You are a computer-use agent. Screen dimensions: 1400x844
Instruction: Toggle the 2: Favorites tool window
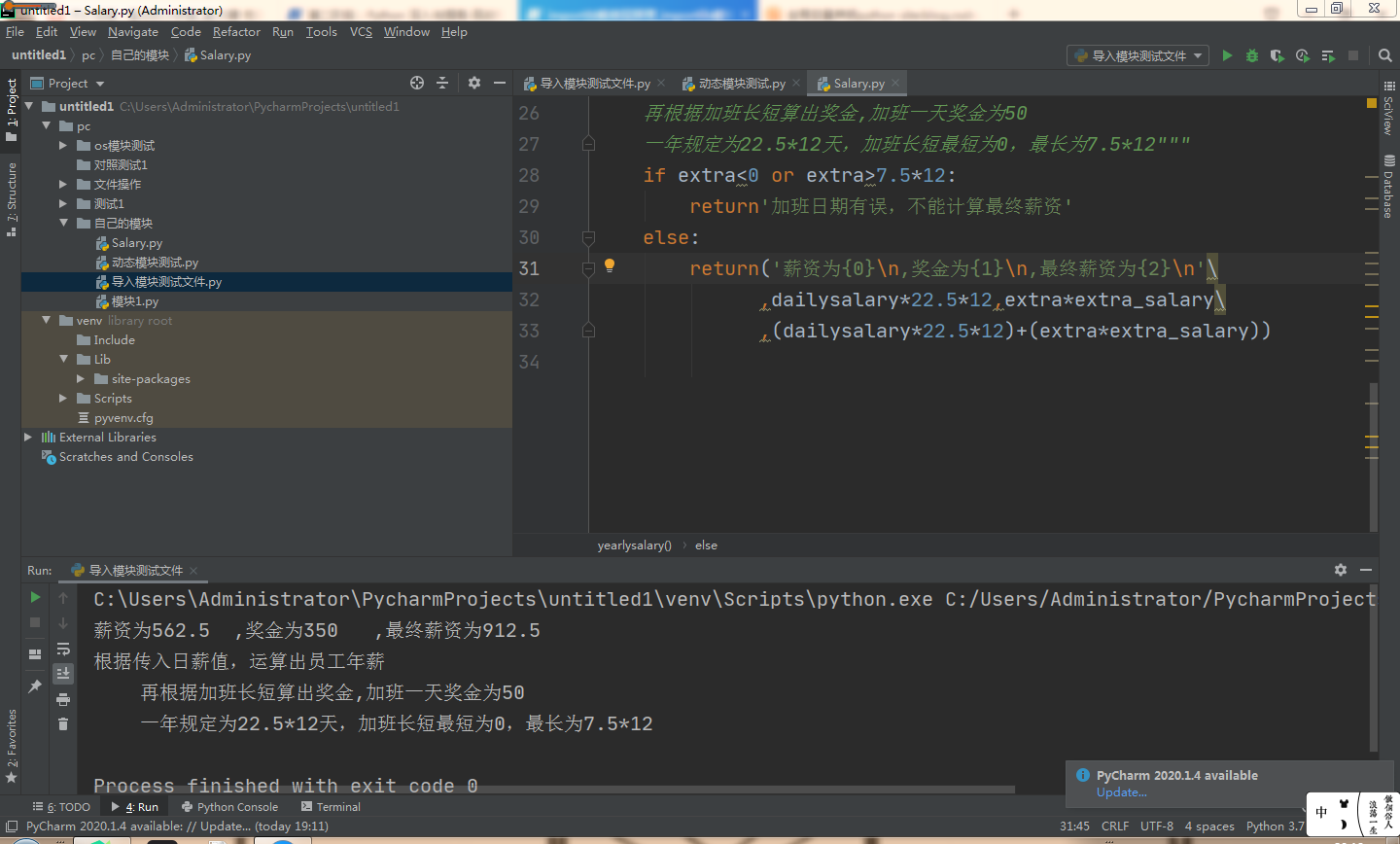coord(11,747)
